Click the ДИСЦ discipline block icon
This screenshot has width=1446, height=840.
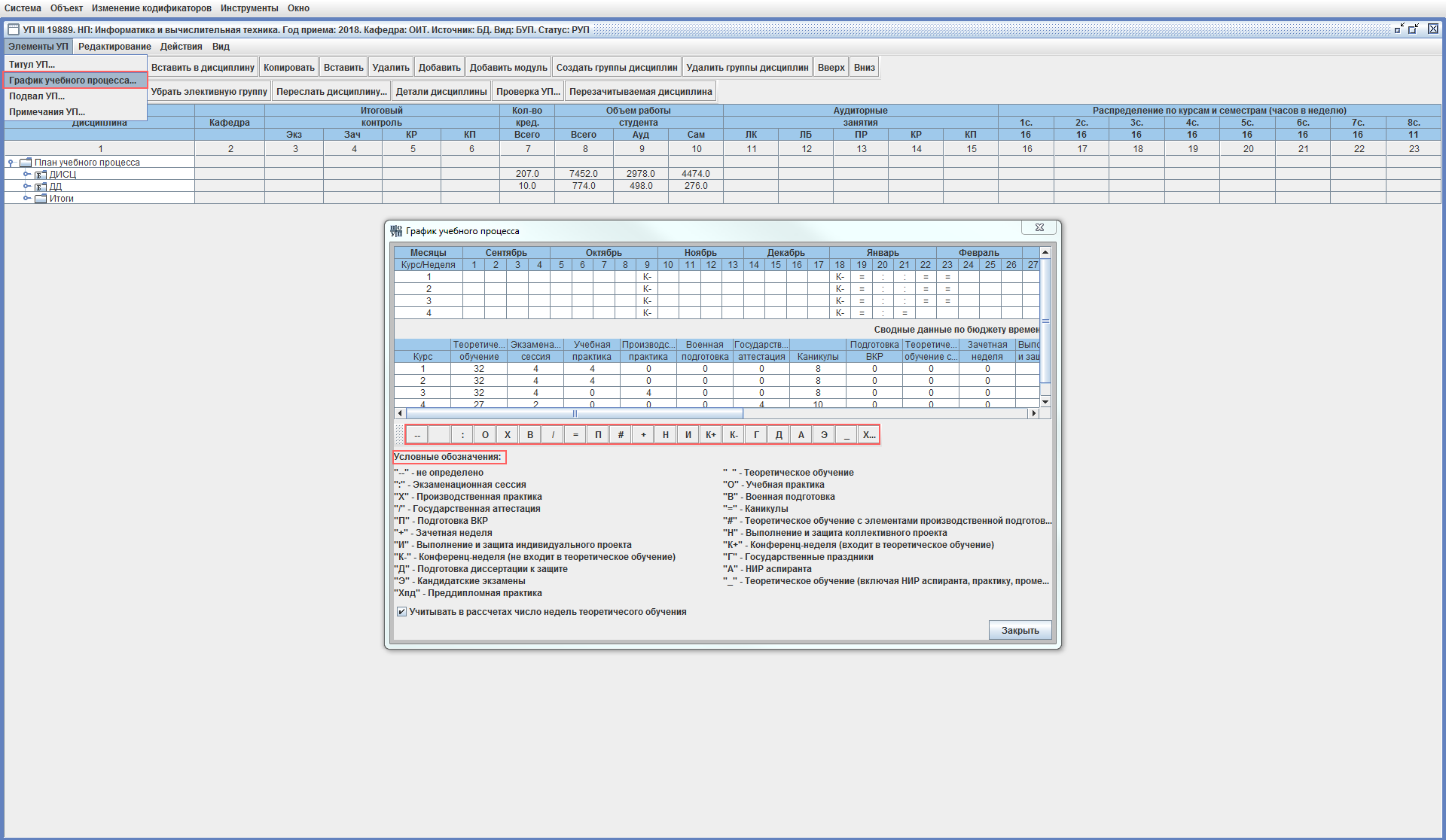pos(41,175)
